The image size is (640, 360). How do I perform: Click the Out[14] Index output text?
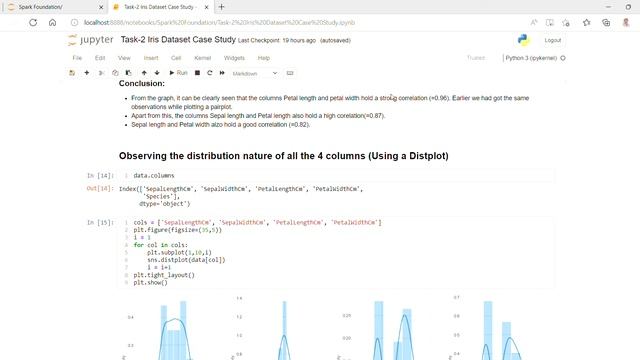tap(241, 196)
